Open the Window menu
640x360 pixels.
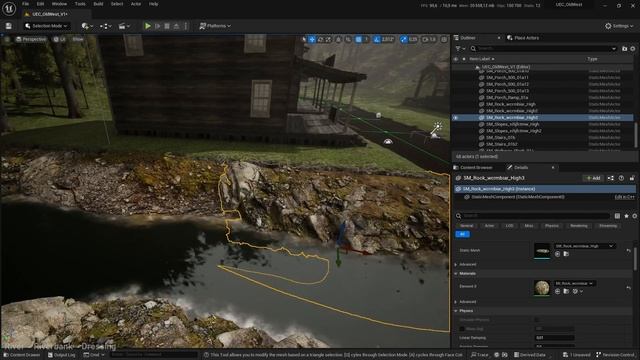(59, 4)
